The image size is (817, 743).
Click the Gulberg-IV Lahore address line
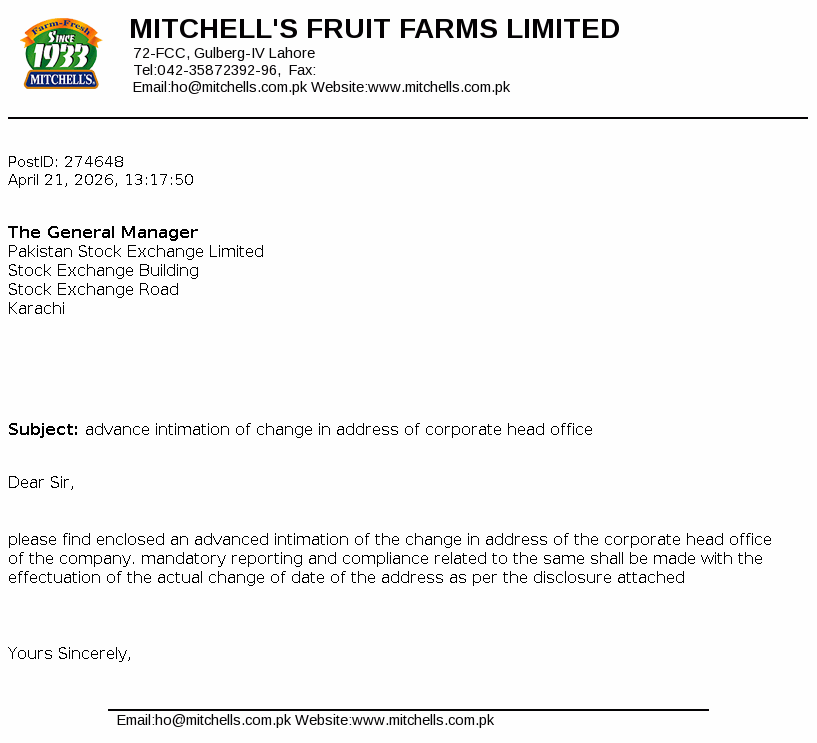pyautogui.click(x=224, y=53)
